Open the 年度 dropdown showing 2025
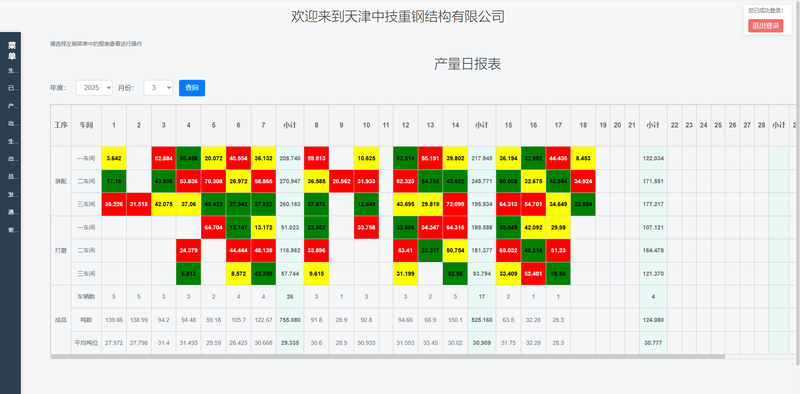This screenshot has height=394, width=800. [94, 88]
